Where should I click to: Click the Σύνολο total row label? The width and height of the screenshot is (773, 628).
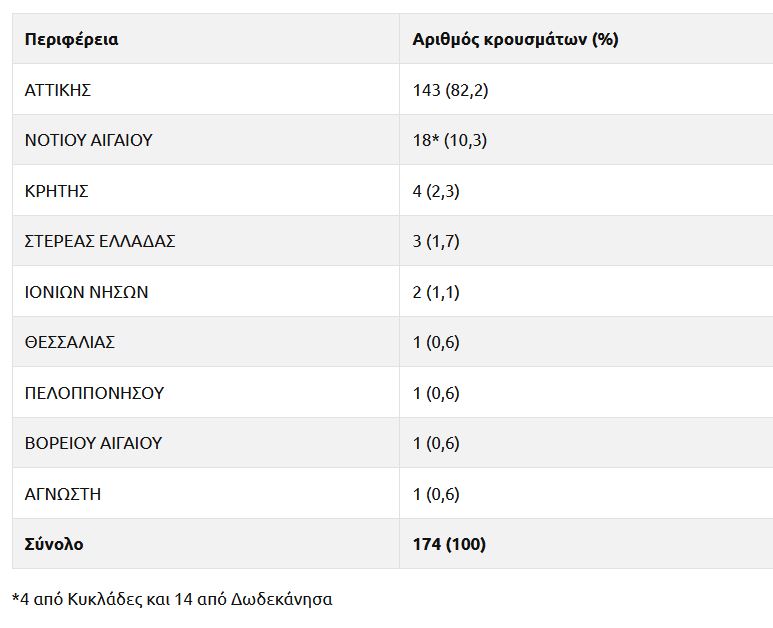pyautogui.click(x=54, y=544)
